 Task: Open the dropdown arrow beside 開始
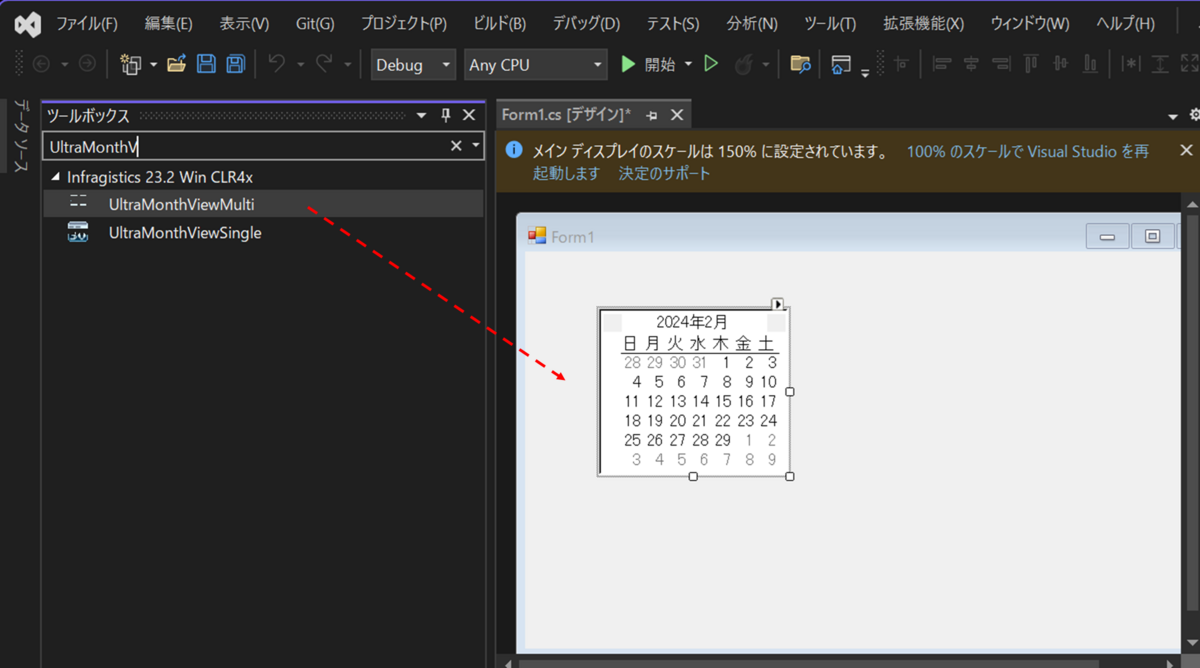click(688, 65)
